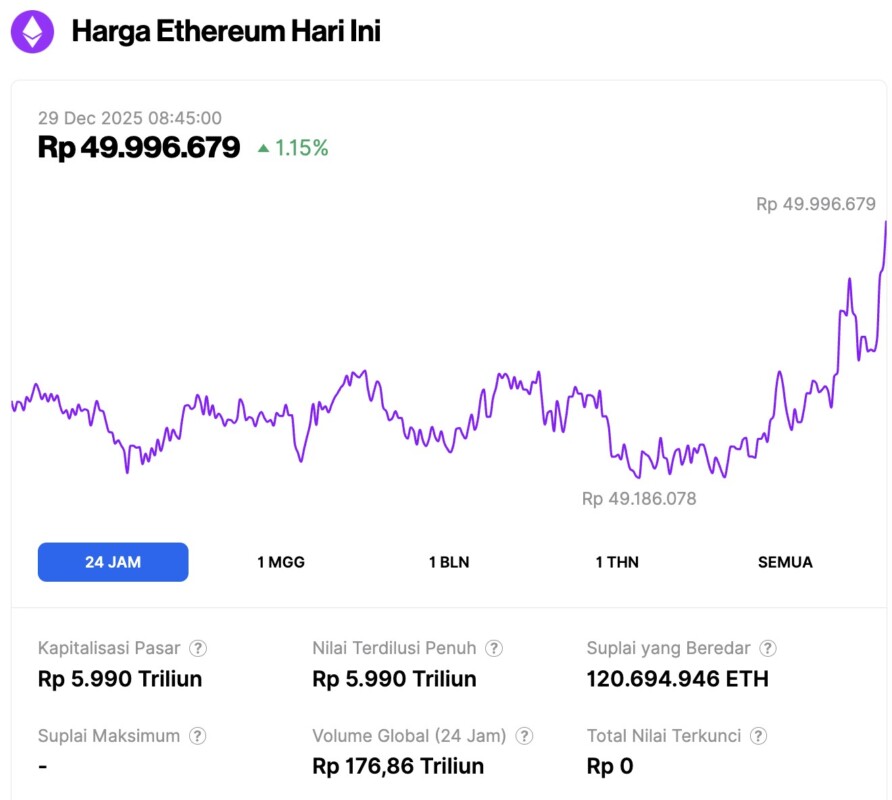Switch chart to 1 BLN range
Image resolution: width=892 pixels, height=800 pixels.
point(449,562)
